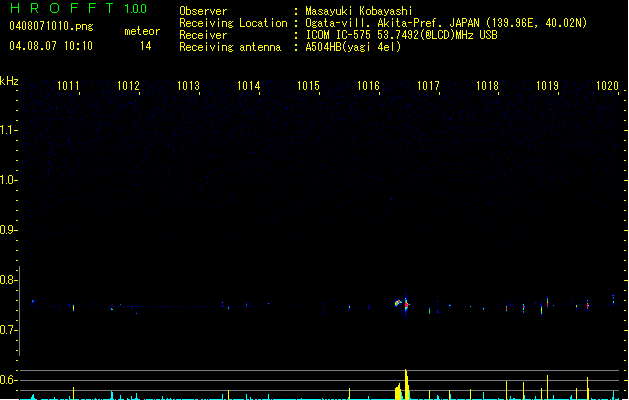The image size is (629, 400).
Task: Click the kHz axis unit label
Action: [x=9, y=81]
